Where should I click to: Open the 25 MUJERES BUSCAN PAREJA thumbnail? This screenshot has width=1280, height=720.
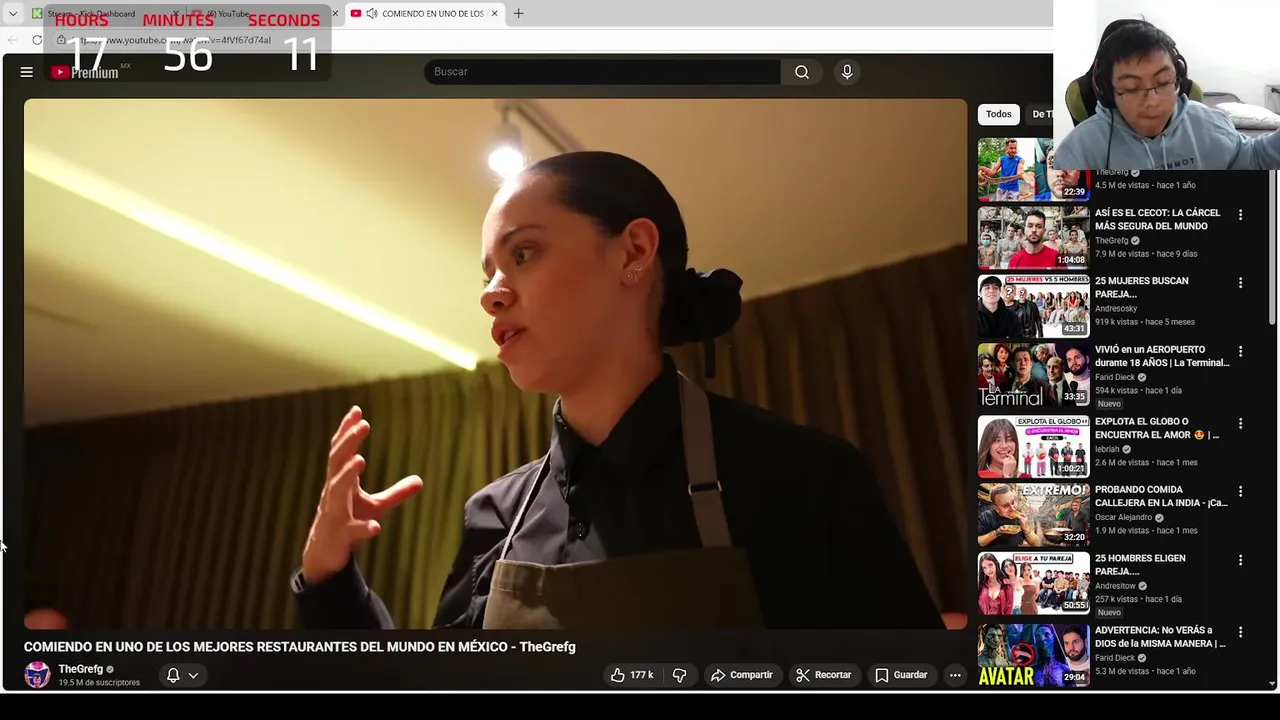(x=1033, y=306)
